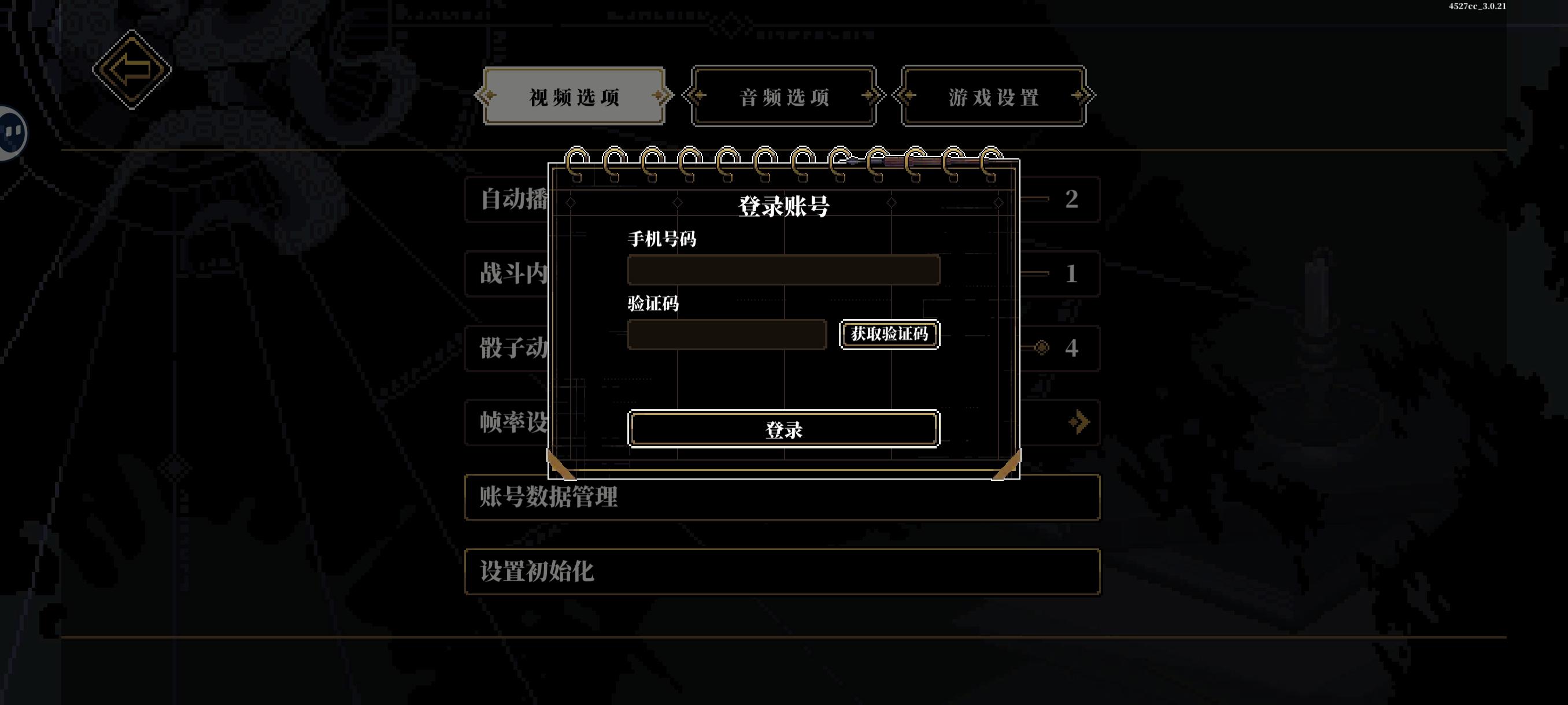The width and height of the screenshot is (1568, 705).
Task: Click the 验证码 input box
Action: click(727, 335)
